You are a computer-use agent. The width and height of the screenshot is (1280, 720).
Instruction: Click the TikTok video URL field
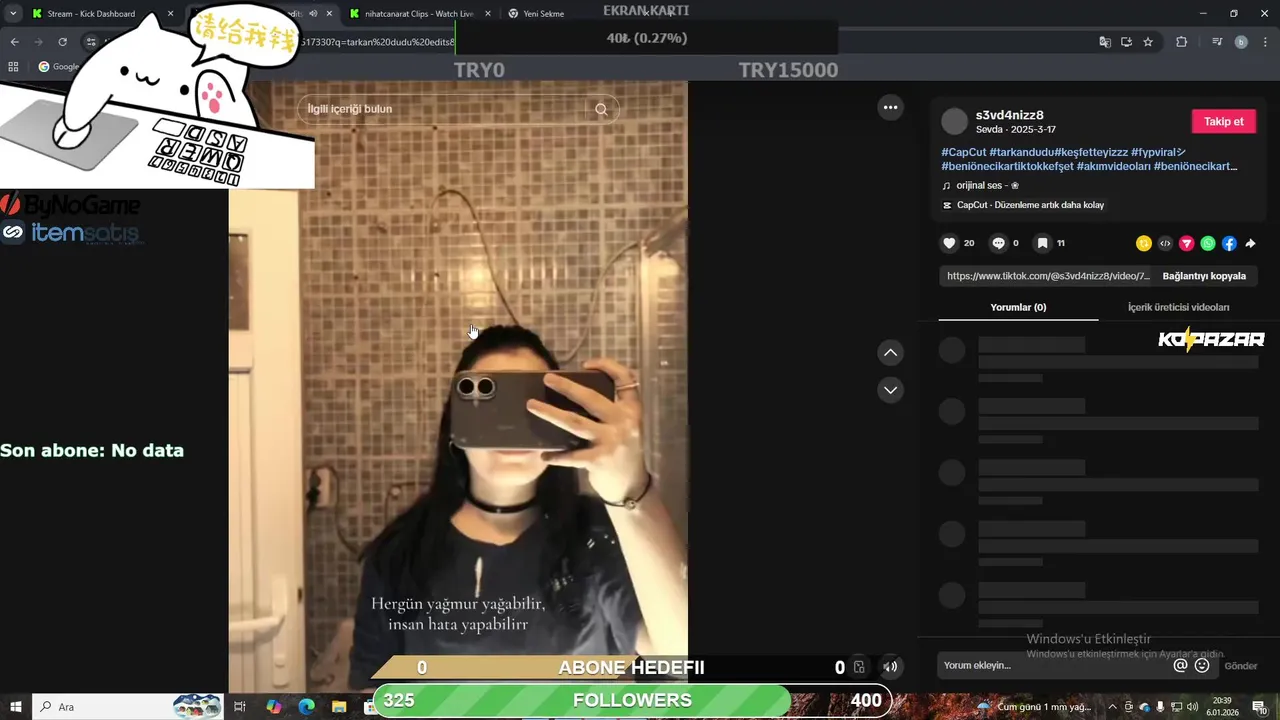pyautogui.click(x=1047, y=276)
